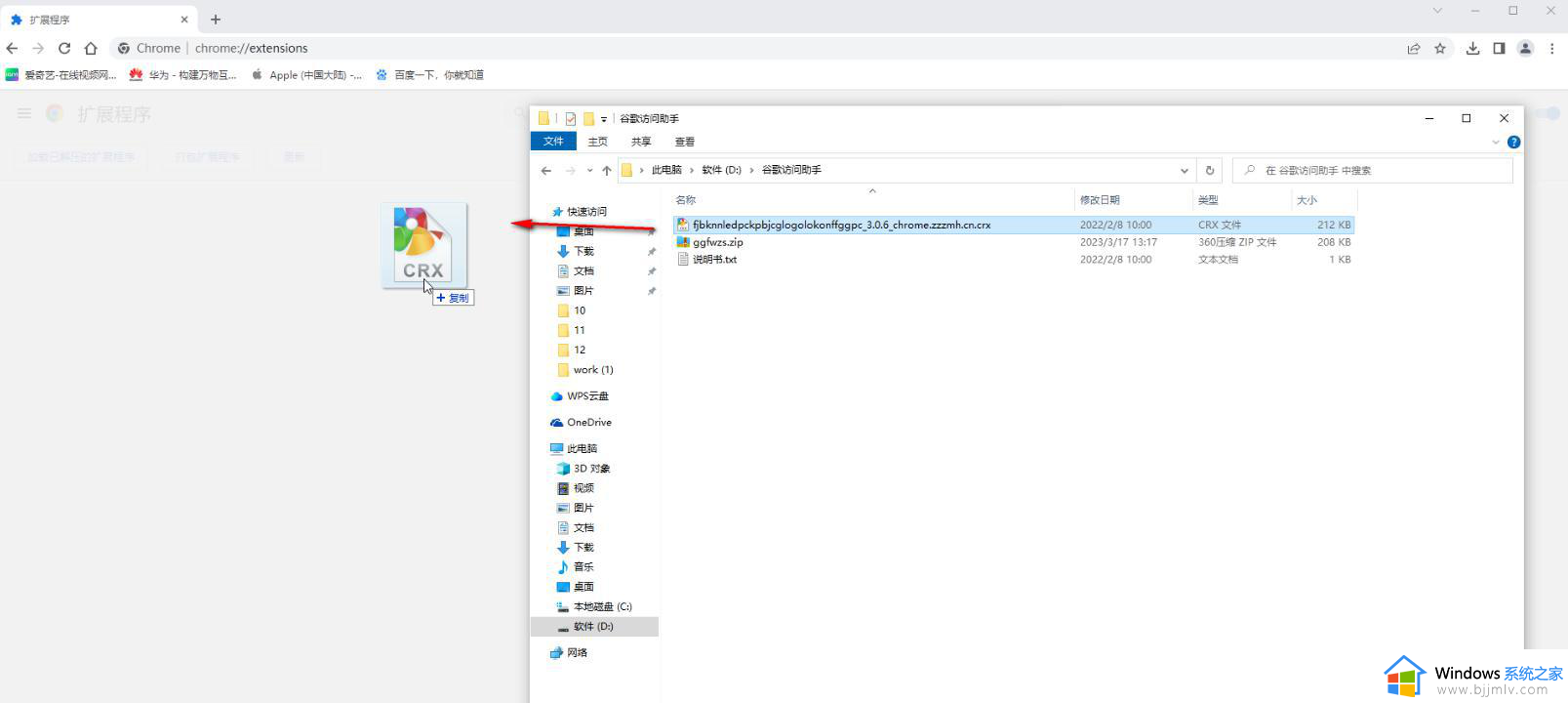This screenshot has width=1568, height=703.
Task: Open 3D 对象 folder under 此电脑
Action: (583, 469)
